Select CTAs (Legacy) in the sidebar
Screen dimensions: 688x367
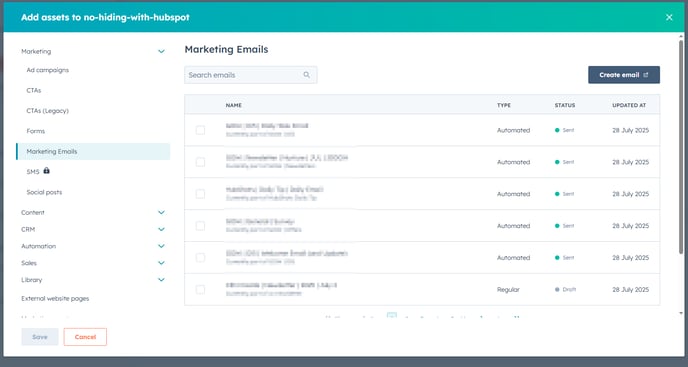click(47, 111)
